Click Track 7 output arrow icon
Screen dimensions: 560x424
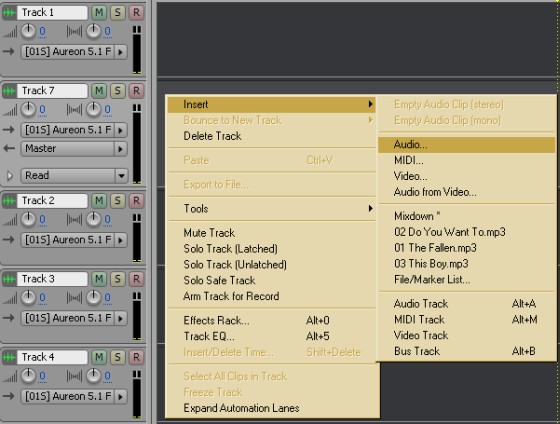click(9, 148)
